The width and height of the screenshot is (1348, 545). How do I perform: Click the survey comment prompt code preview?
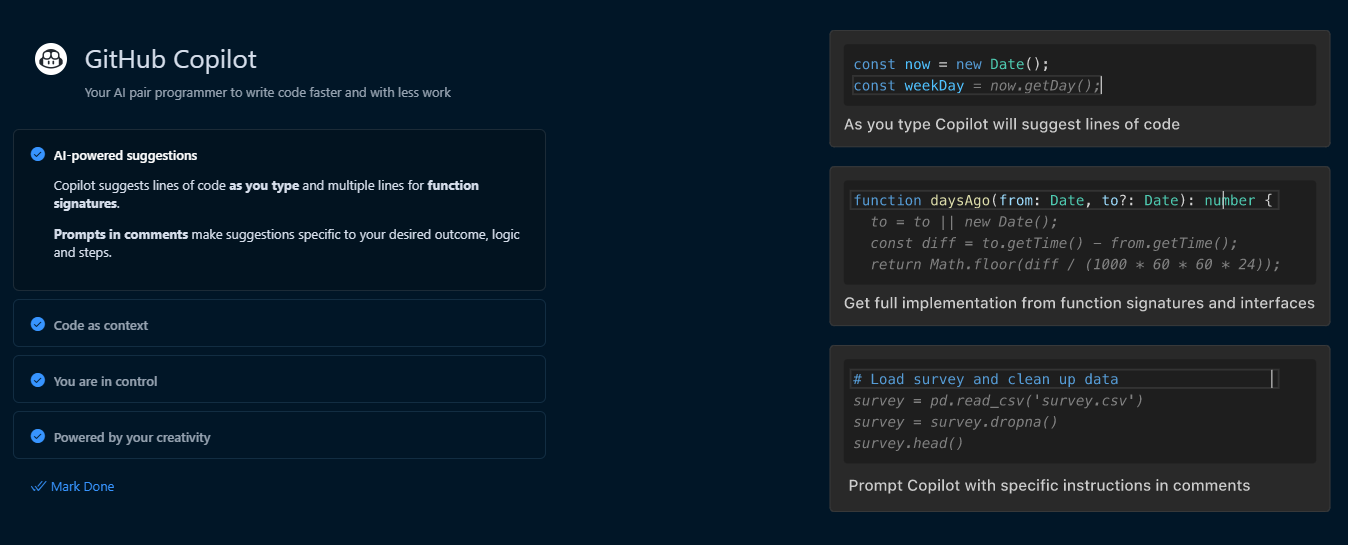coord(1080,411)
